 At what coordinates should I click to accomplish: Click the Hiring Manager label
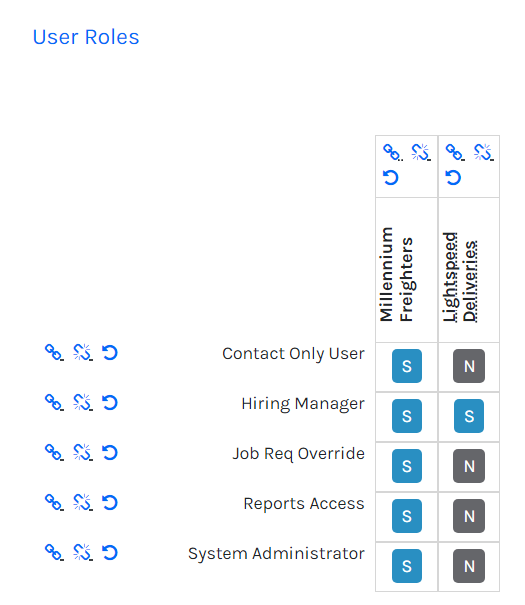[x=303, y=404]
